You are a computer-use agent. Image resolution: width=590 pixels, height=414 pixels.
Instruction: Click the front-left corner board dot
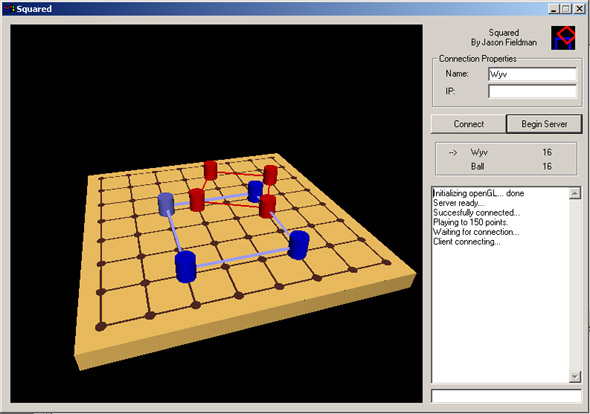[100, 326]
